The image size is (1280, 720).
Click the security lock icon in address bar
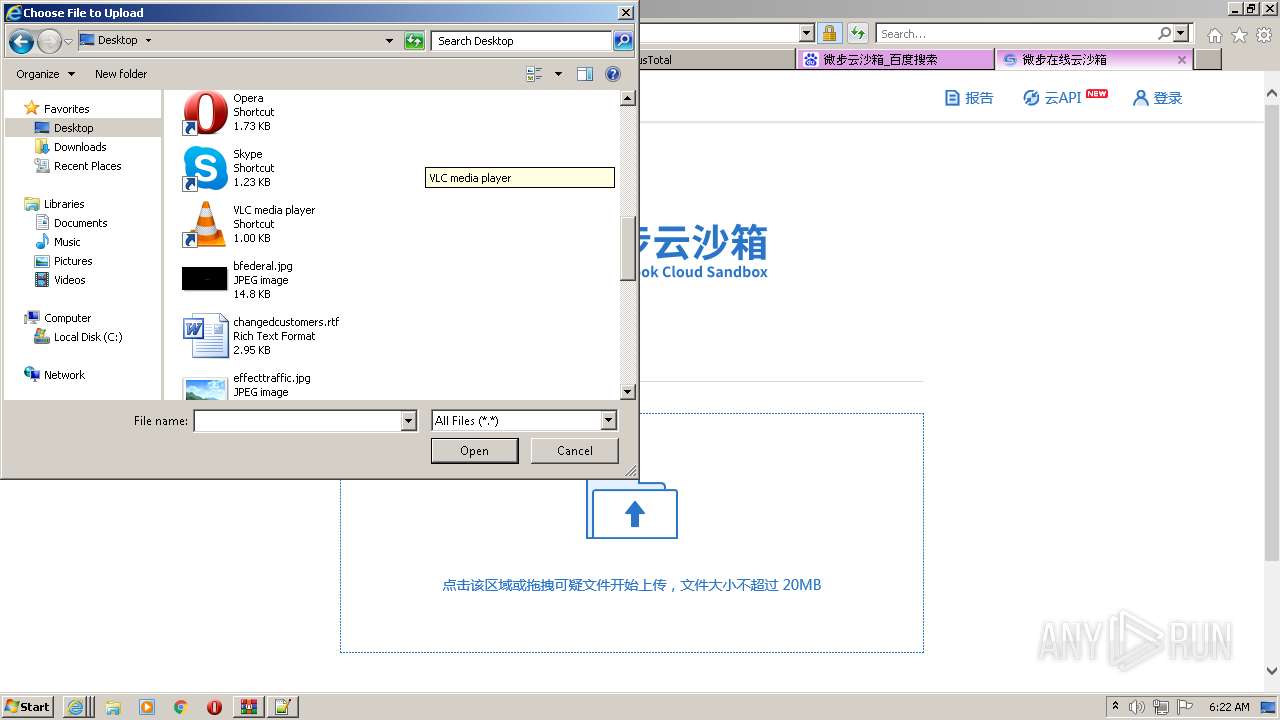click(x=829, y=33)
